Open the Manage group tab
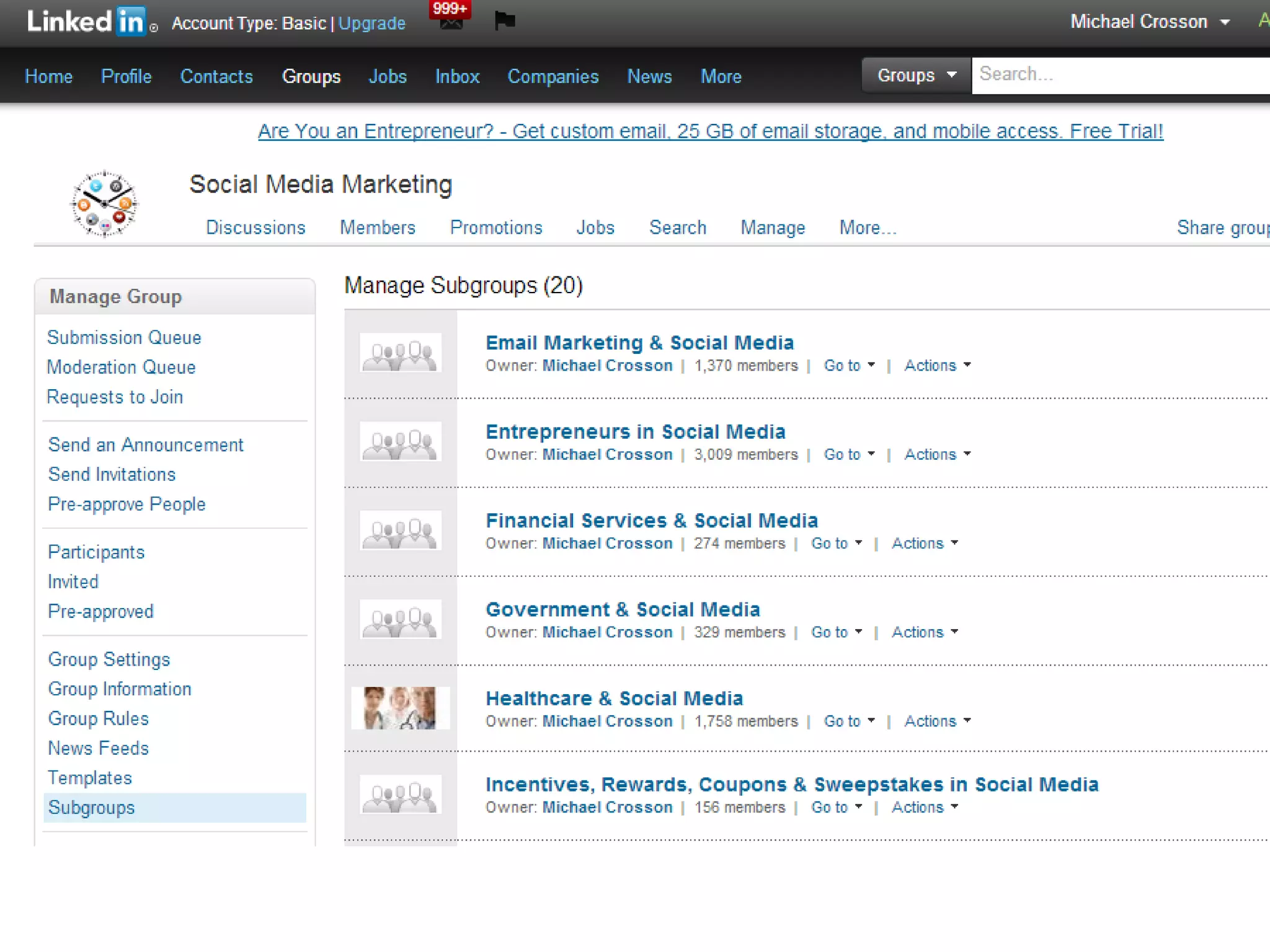Image resolution: width=1270 pixels, height=952 pixels. point(773,227)
